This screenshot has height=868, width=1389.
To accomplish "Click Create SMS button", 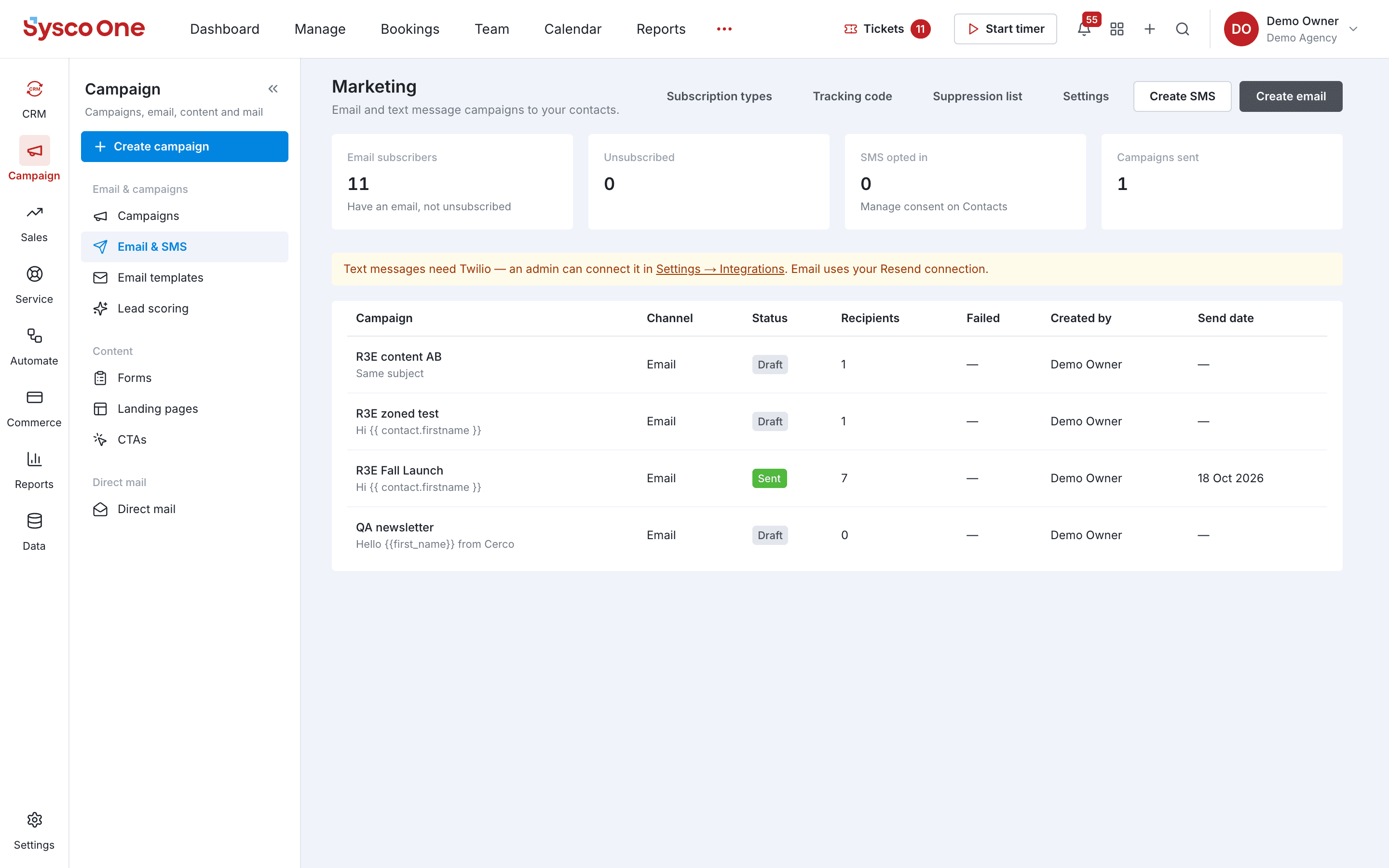I will coord(1182,96).
